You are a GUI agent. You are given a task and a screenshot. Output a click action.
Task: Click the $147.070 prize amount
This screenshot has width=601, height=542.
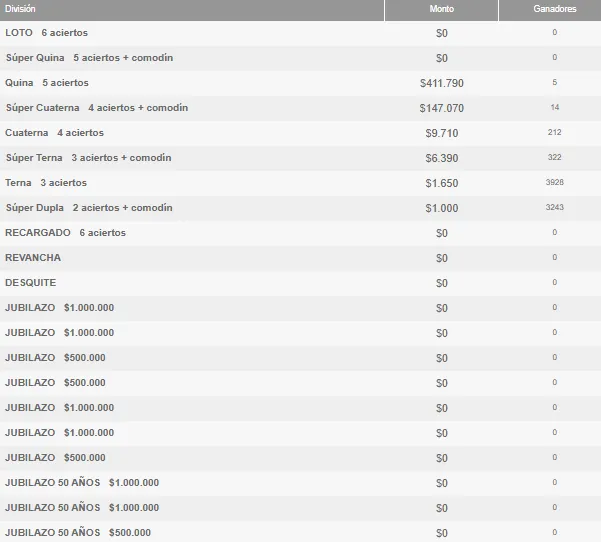point(442,108)
